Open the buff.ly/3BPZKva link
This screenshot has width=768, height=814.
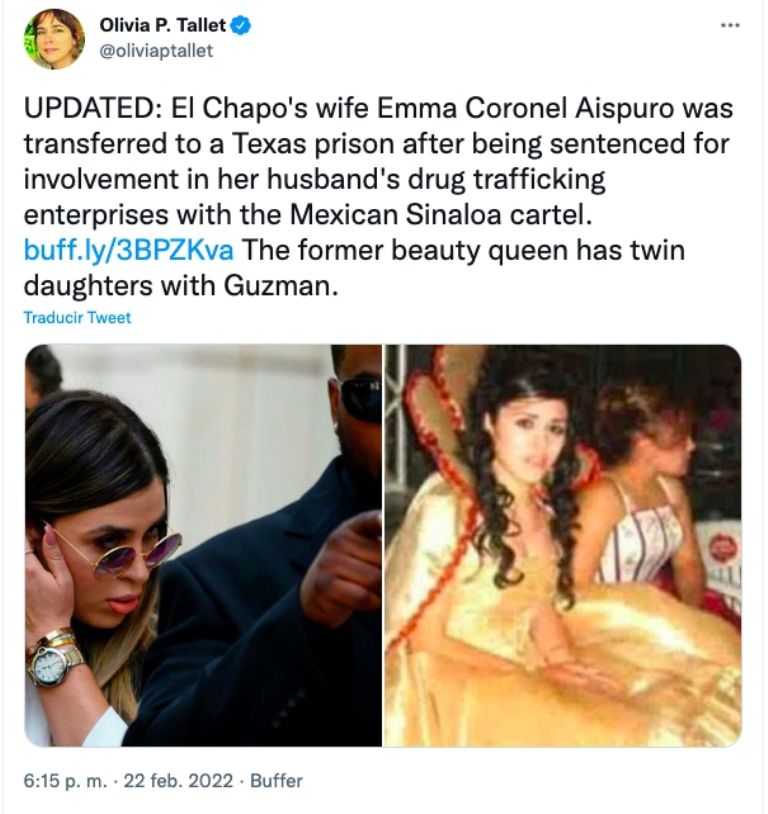(x=128, y=250)
